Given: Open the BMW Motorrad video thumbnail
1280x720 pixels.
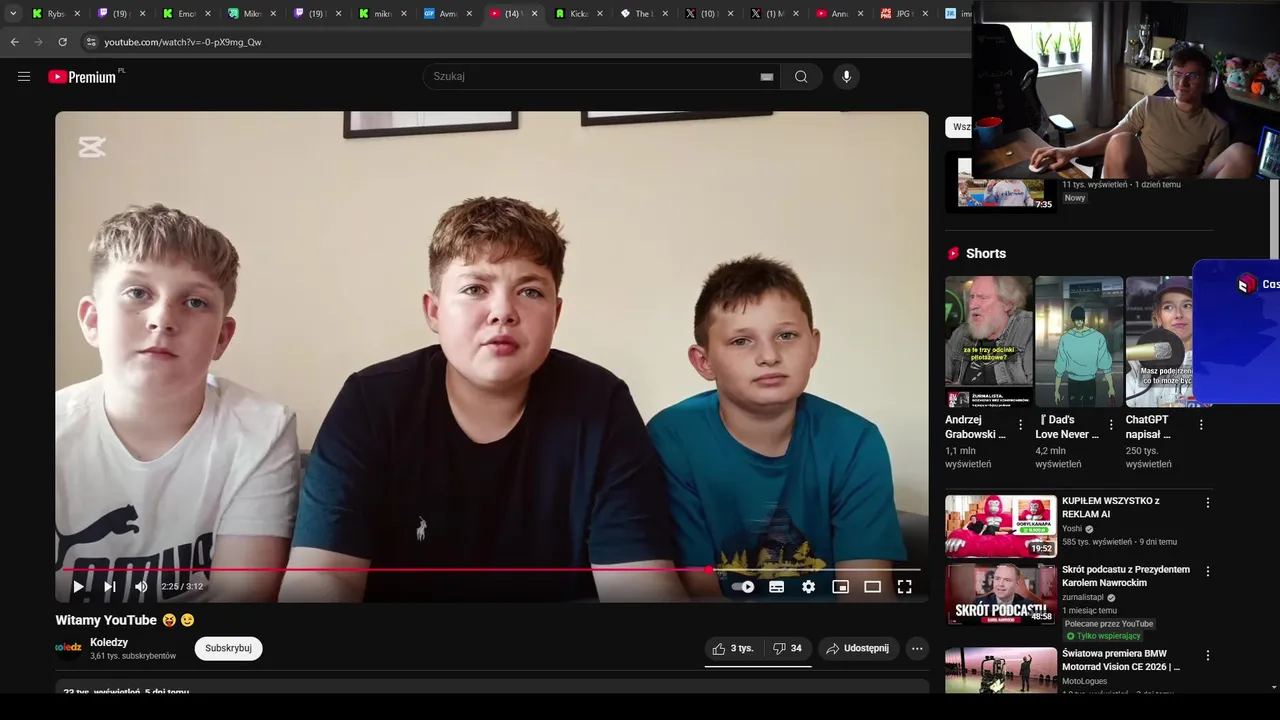Looking at the screenshot, I should [1001, 670].
